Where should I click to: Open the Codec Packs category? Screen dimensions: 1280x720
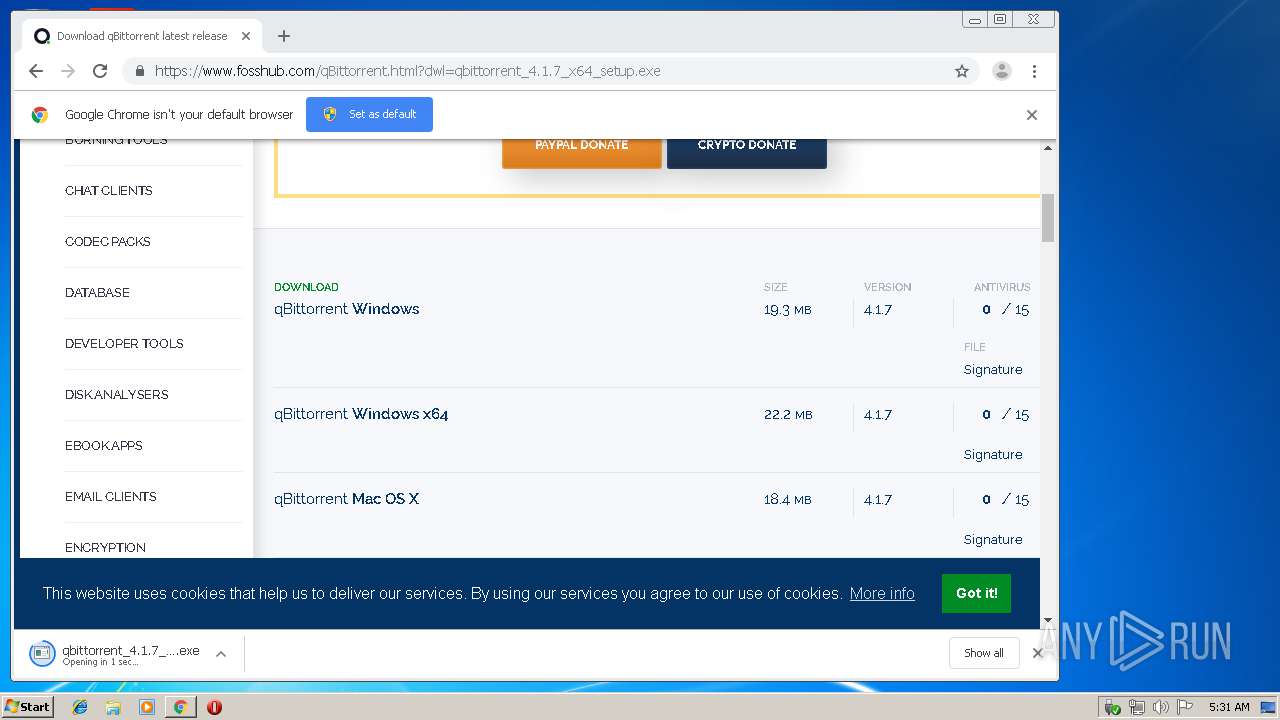point(108,241)
